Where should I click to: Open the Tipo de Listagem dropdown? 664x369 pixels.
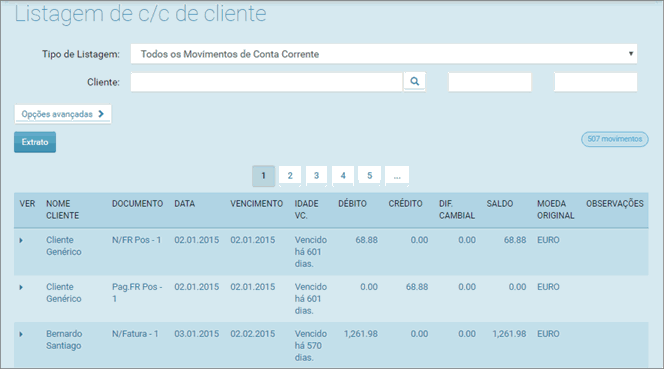coord(384,54)
